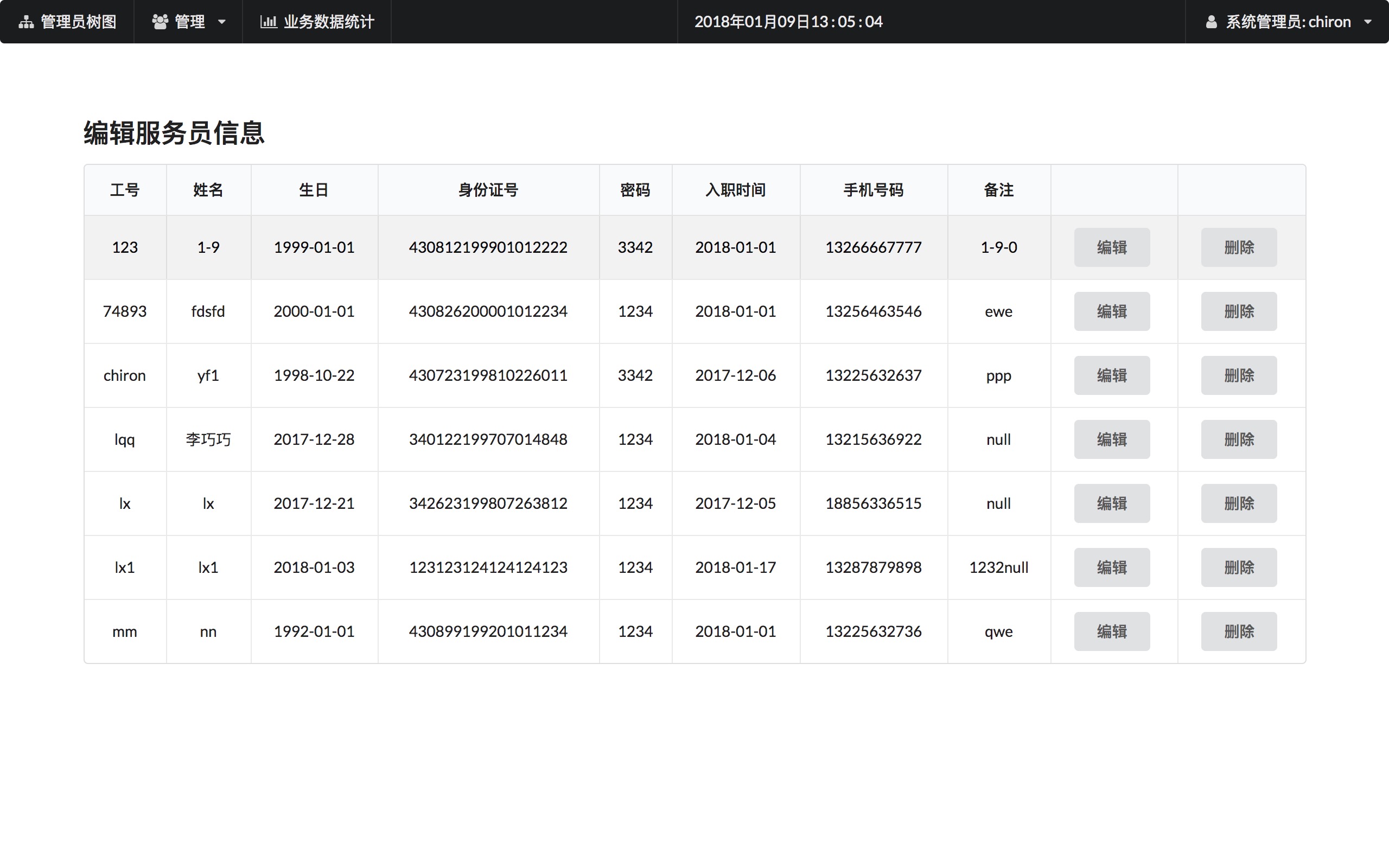
Task: Open the 管理员树图 menu item
Action: pos(78,22)
